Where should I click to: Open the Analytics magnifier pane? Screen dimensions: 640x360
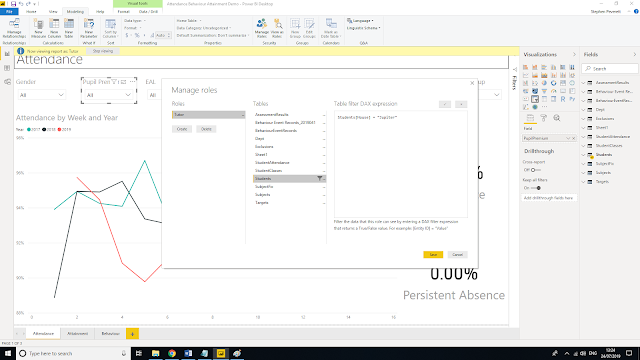pyautogui.click(x=557, y=118)
